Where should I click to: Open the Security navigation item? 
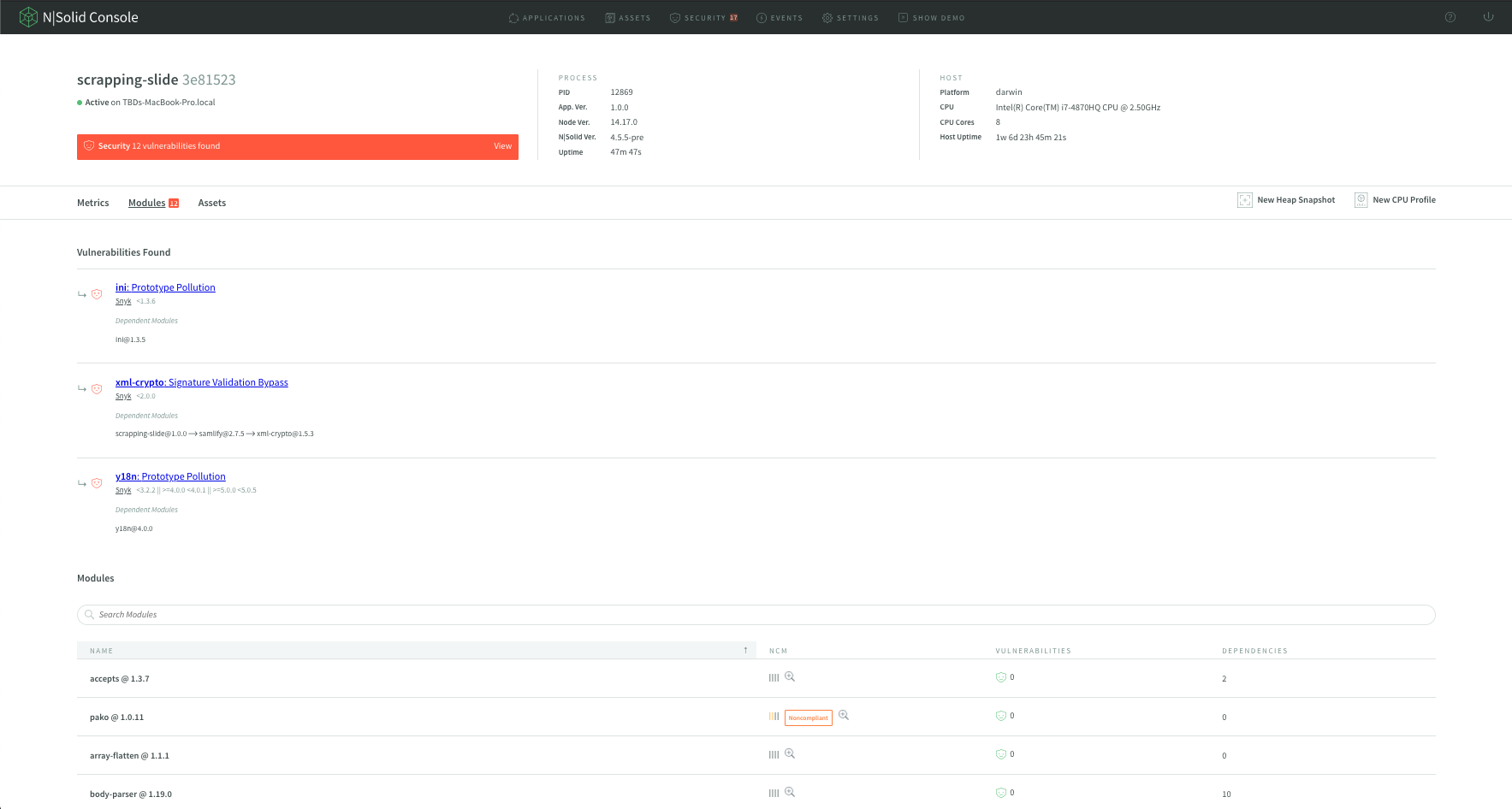tap(703, 18)
